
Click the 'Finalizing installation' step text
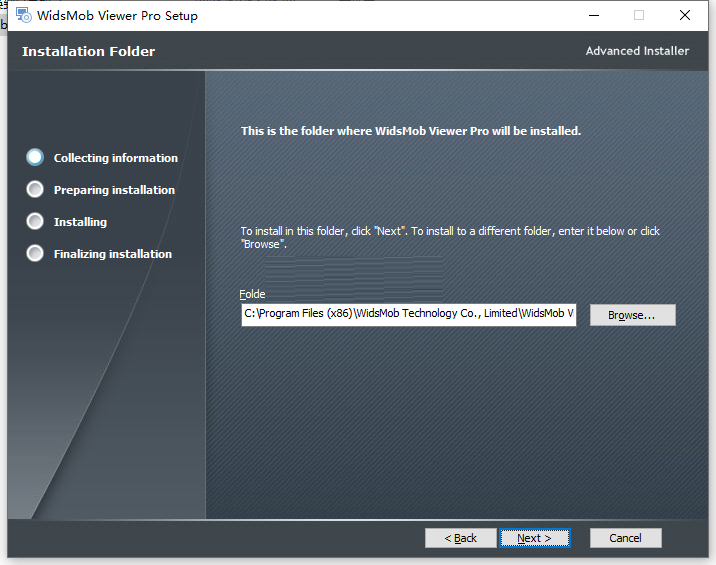113,254
